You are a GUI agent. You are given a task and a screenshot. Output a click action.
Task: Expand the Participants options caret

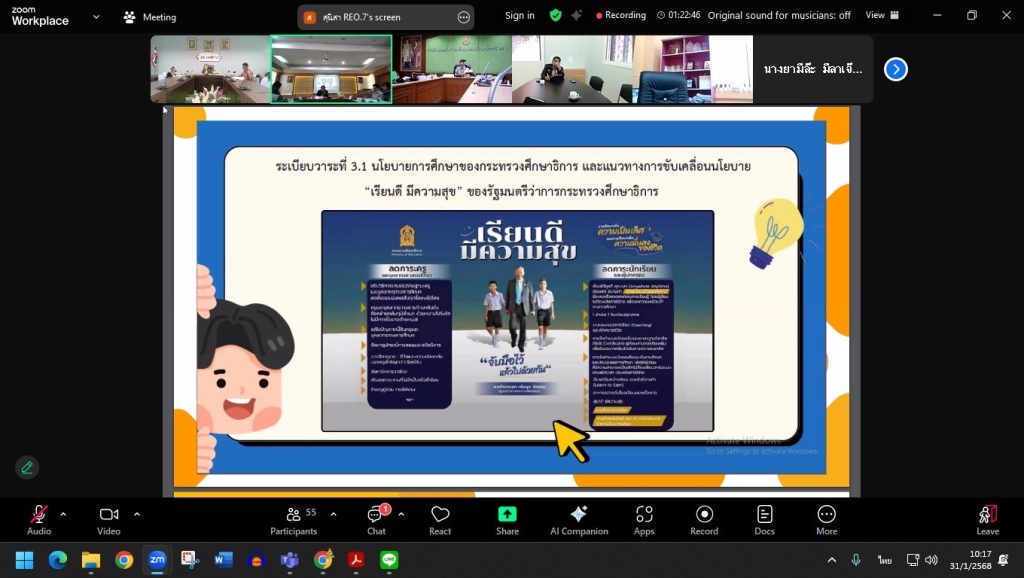coord(334,515)
